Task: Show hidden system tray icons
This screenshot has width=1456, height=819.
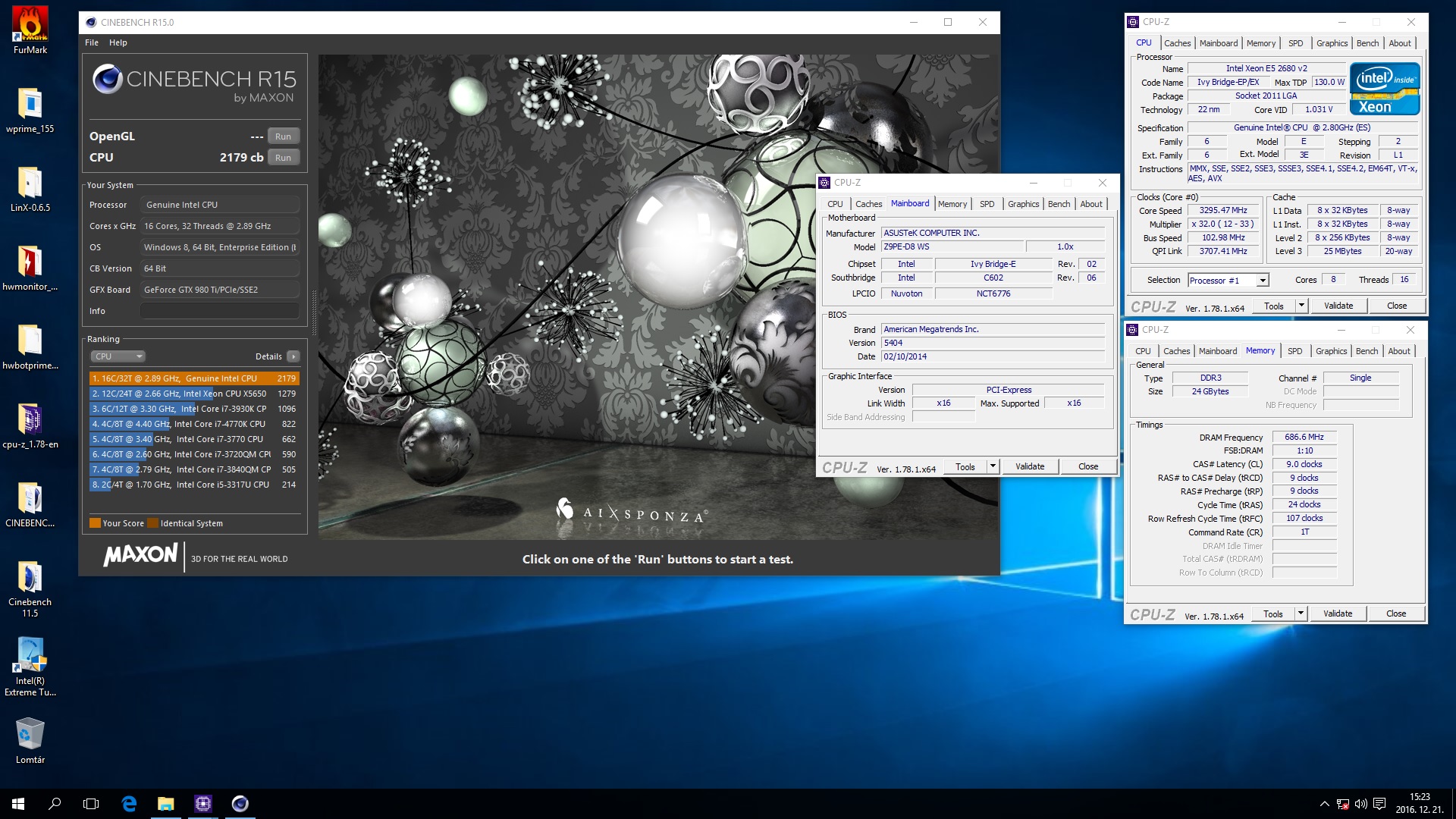Action: click(x=1324, y=804)
